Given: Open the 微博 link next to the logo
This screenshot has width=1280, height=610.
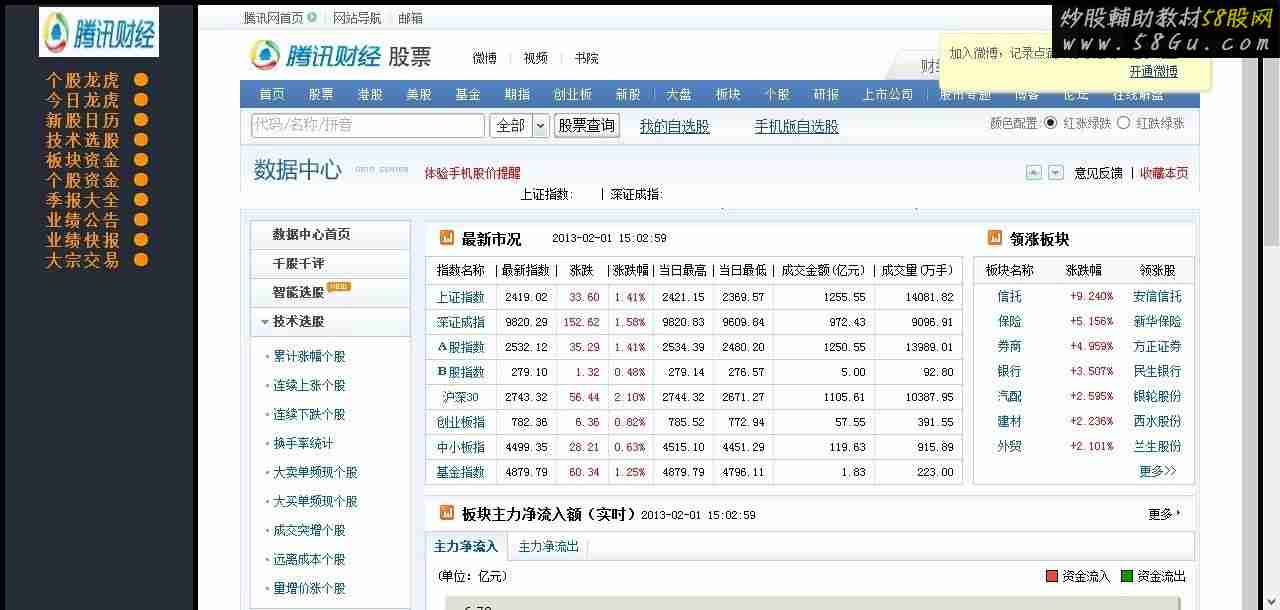Looking at the screenshot, I should 485,58.
